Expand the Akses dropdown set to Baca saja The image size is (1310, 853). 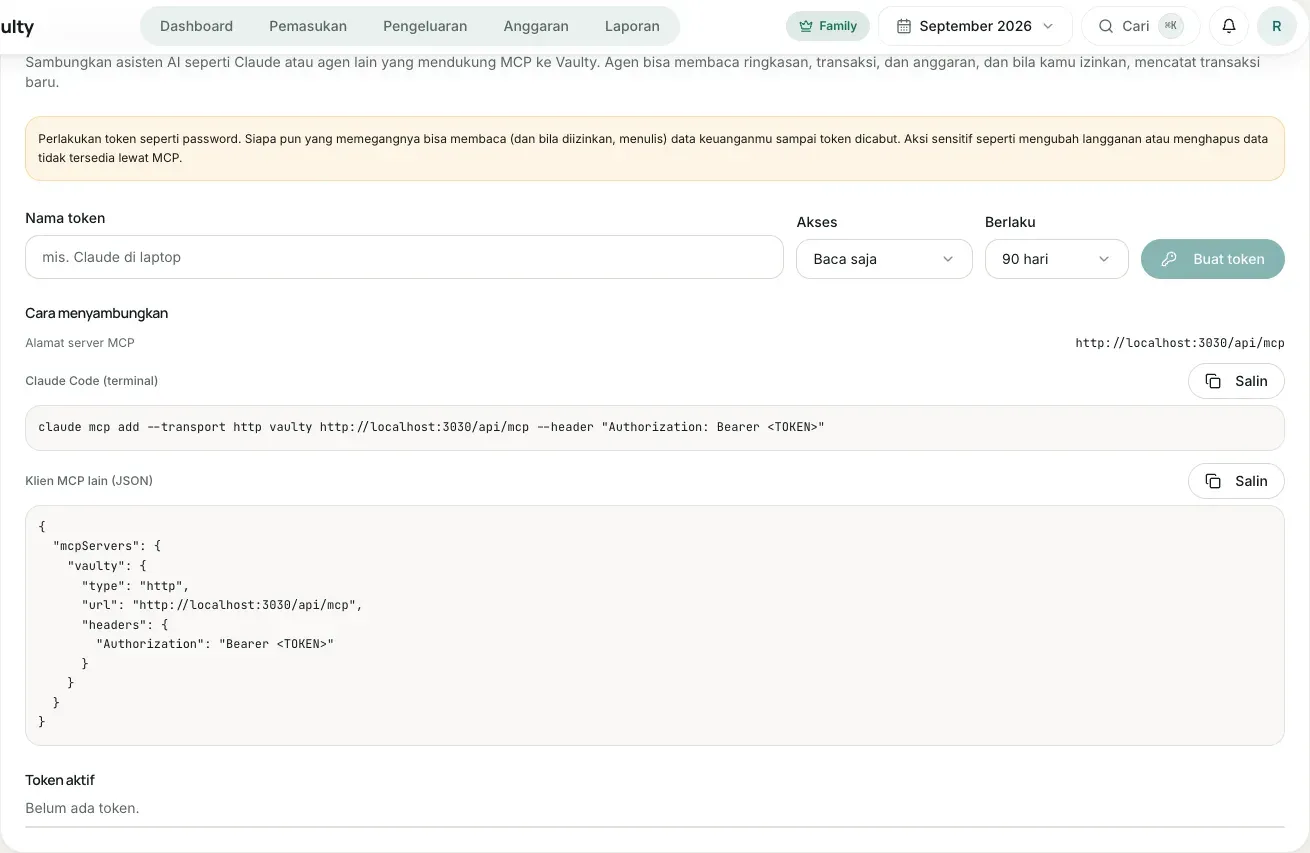pos(884,259)
